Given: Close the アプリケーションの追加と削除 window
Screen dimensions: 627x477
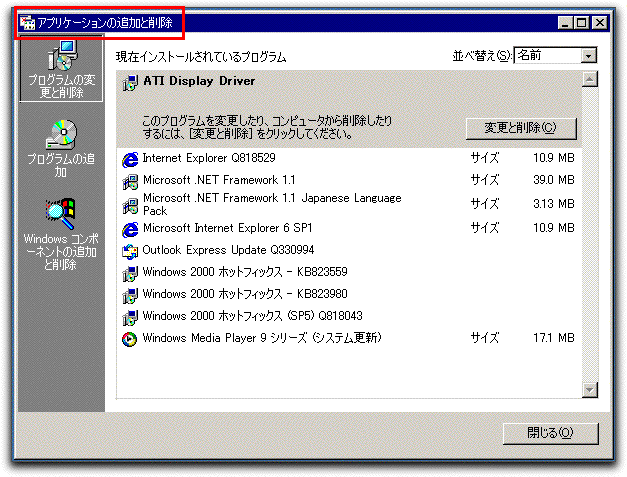Looking at the screenshot, I should click(600, 23).
